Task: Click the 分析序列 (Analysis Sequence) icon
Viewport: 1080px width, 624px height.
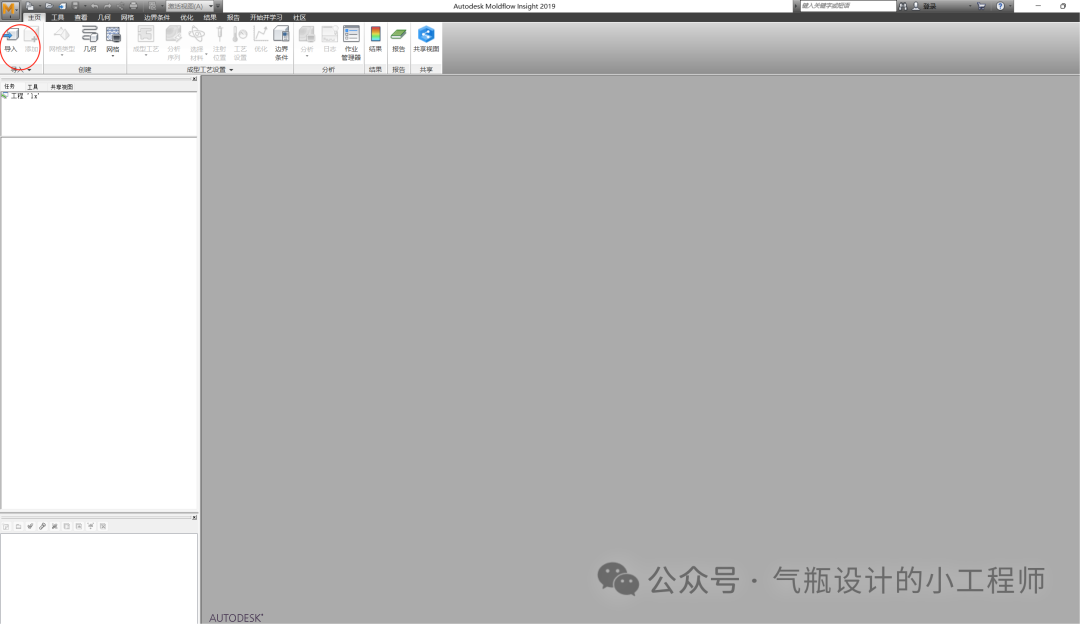Action: click(x=174, y=43)
